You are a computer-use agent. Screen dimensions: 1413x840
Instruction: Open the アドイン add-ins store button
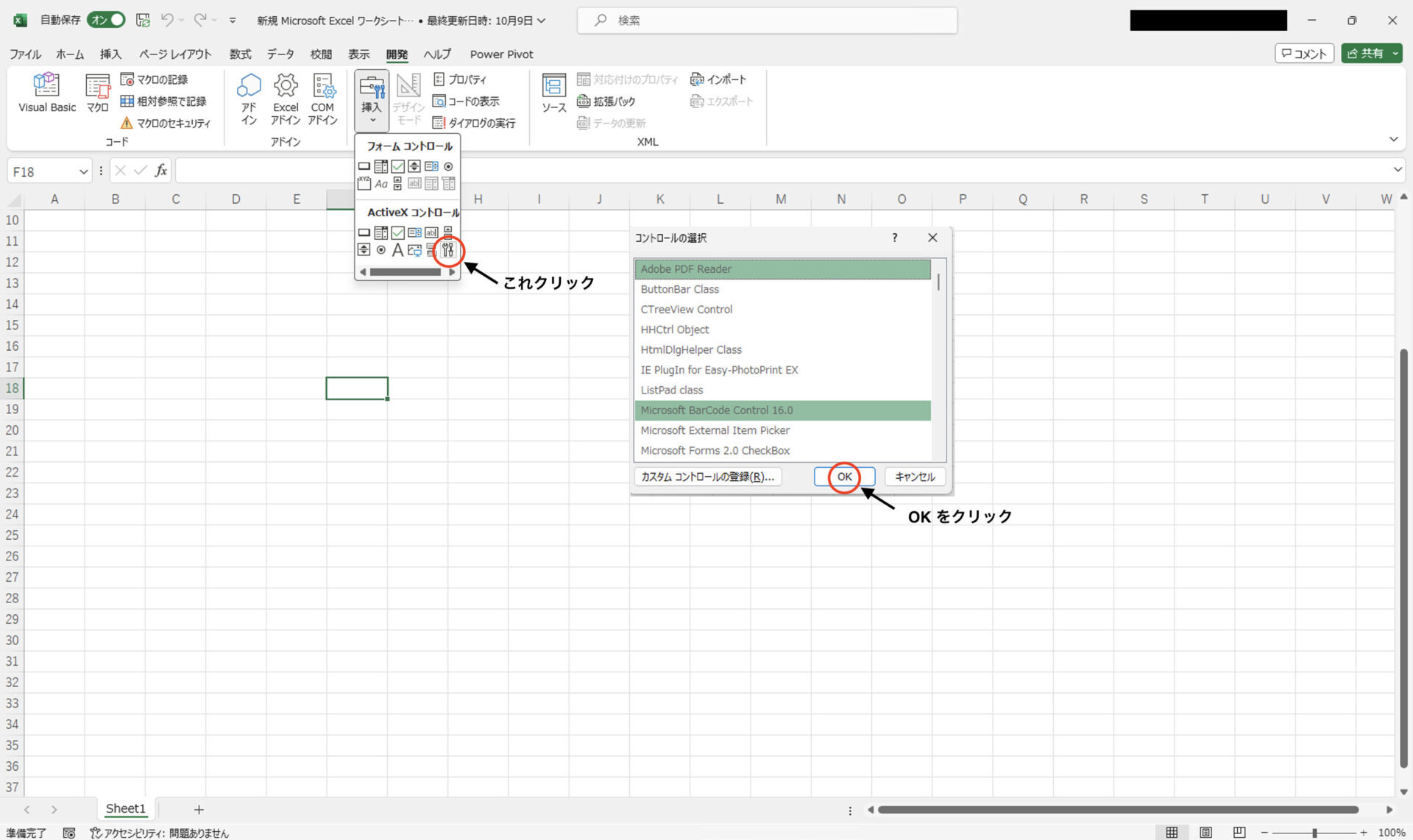(249, 99)
